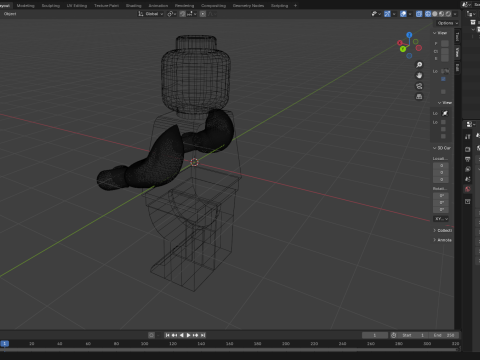
Task: Switch to Rendering workspace tab
Action: coord(184,5)
